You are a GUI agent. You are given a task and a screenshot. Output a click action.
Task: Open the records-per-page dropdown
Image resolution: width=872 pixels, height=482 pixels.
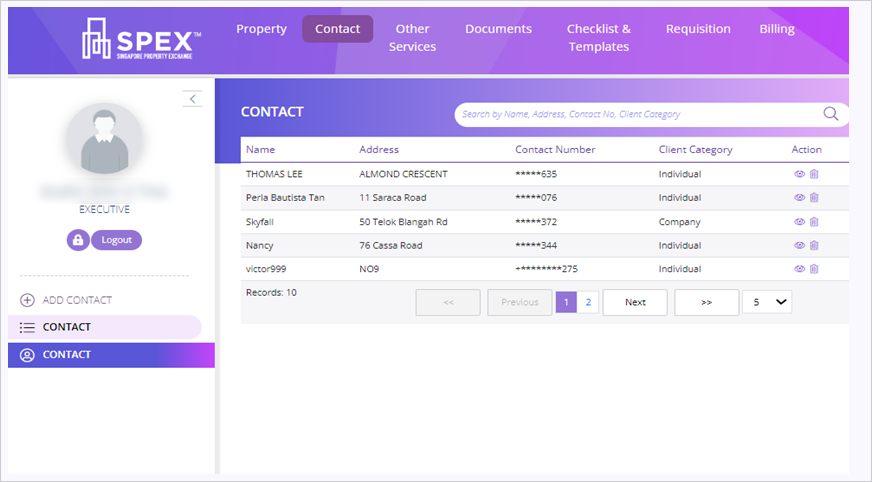tap(767, 302)
